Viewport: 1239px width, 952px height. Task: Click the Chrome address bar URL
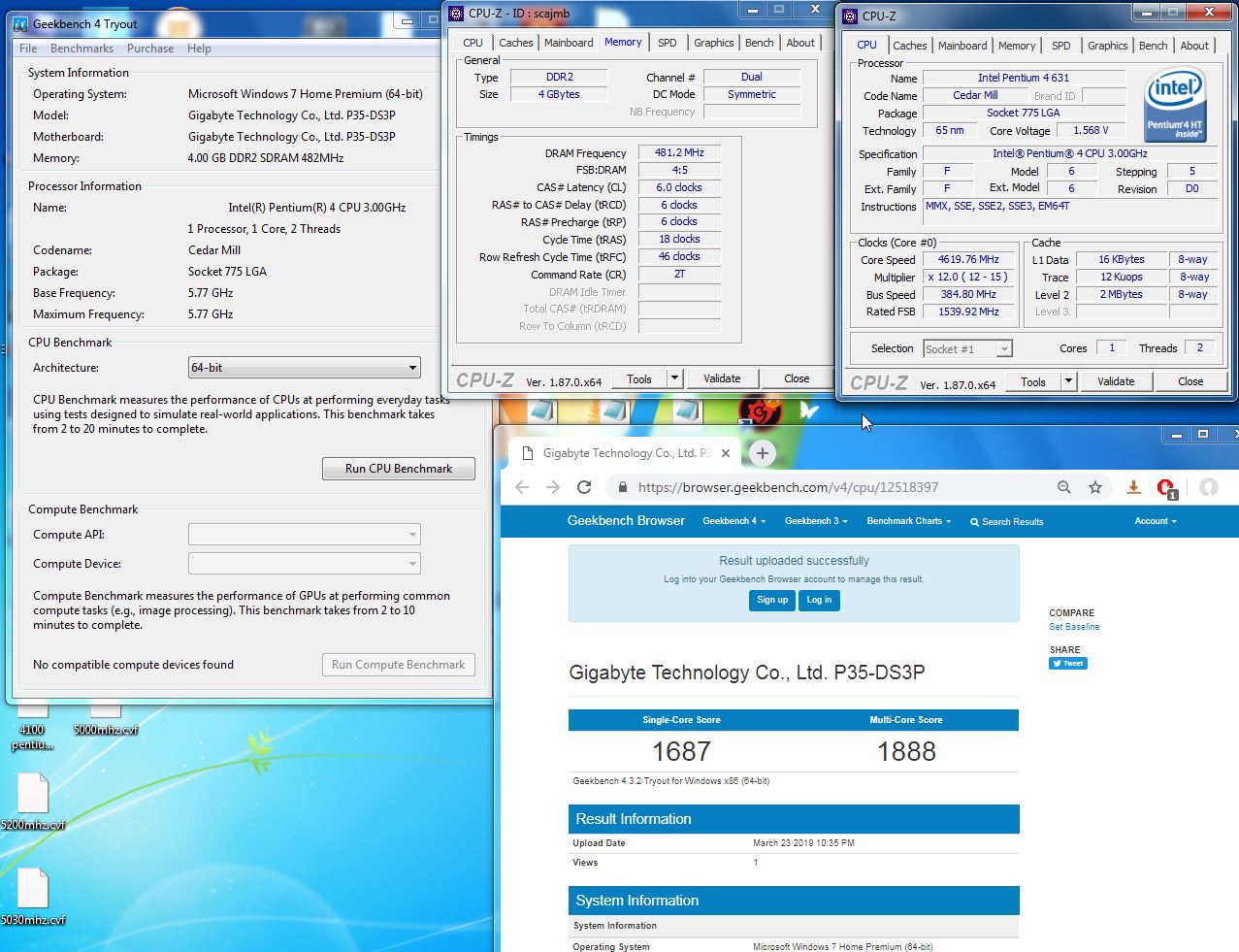point(788,487)
